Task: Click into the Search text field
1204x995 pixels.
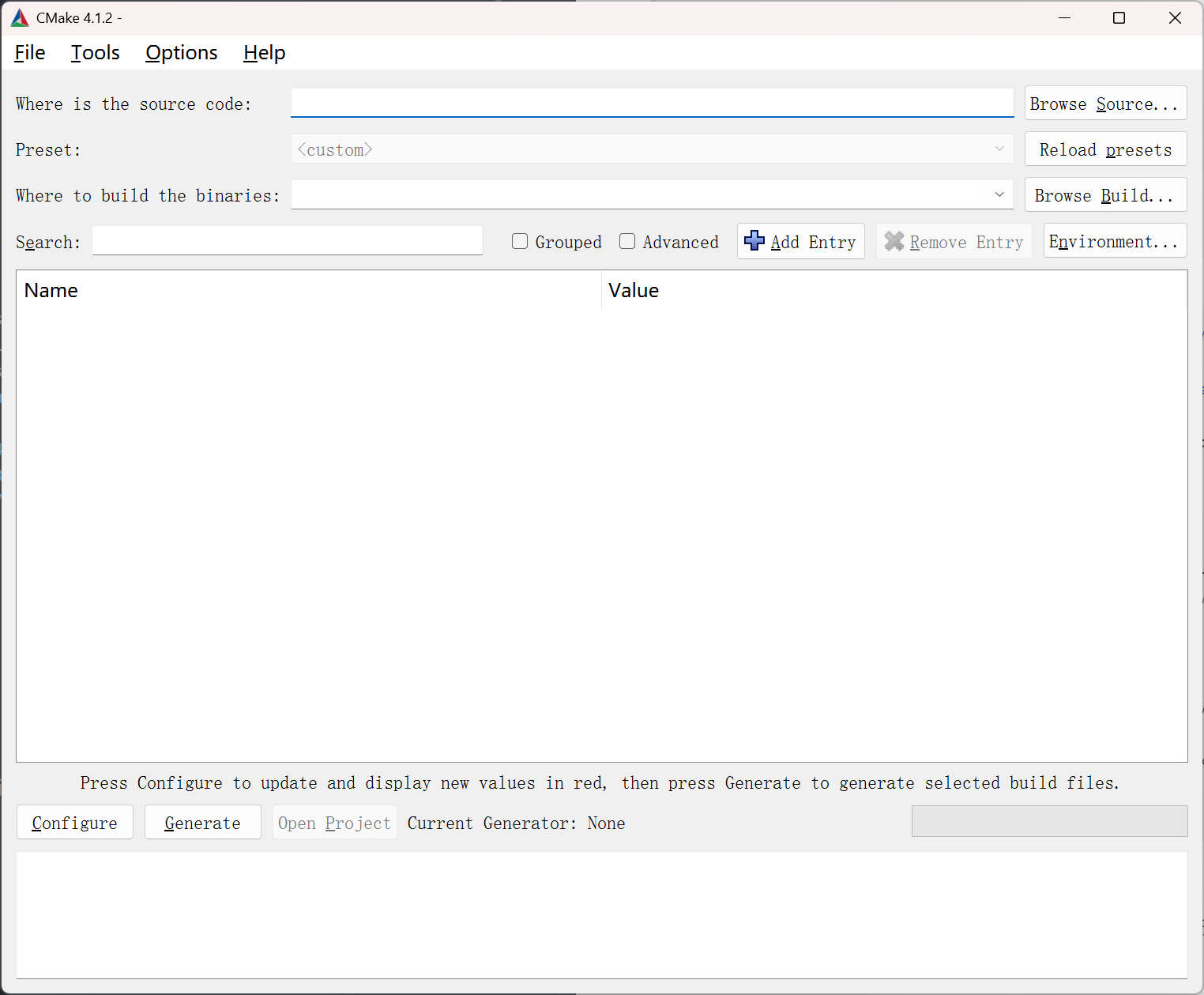Action: 287,241
